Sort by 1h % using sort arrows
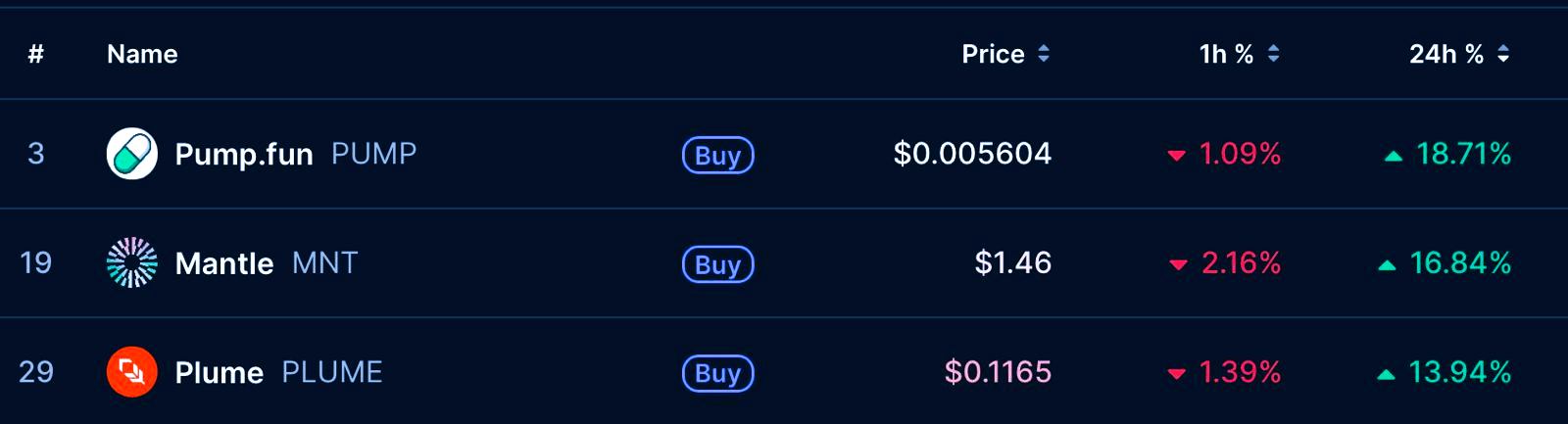This screenshot has width=1568, height=424. [1273, 54]
